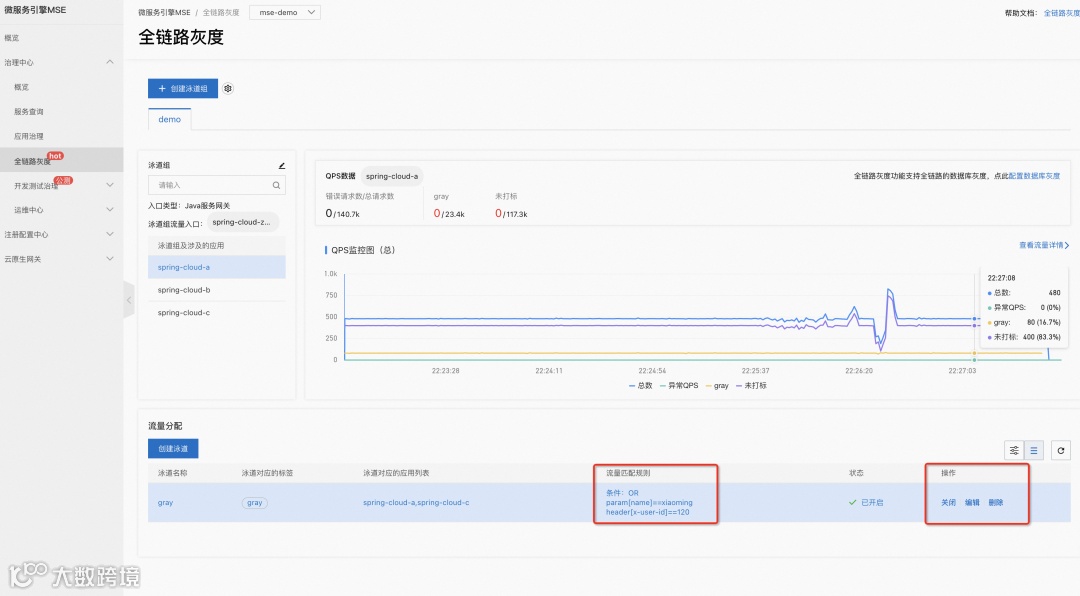Expand the 注册配置中心 menu
The height and width of the screenshot is (596, 1080).
(110, 234)
